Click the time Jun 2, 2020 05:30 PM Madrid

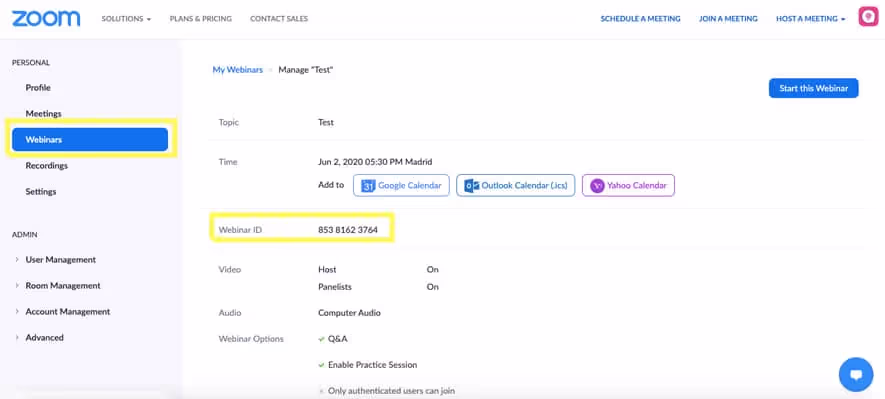[x=375, y=162]
